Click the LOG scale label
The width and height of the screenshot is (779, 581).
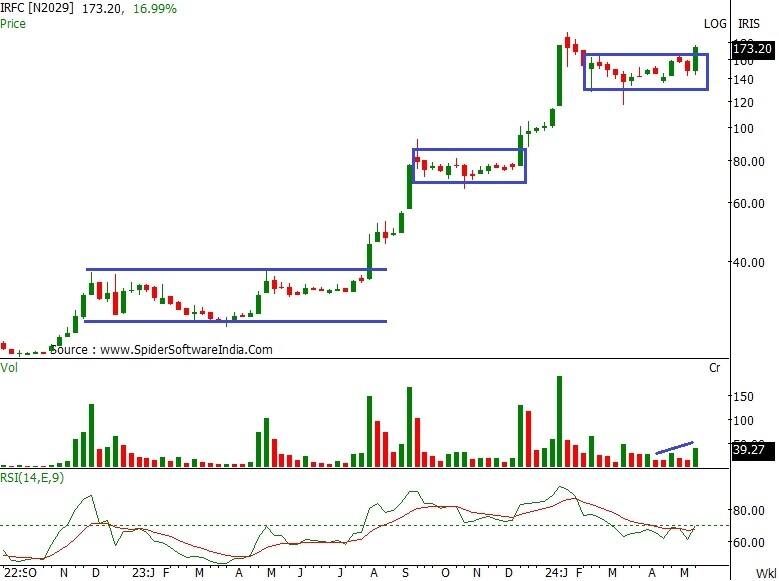pos(715,23)
